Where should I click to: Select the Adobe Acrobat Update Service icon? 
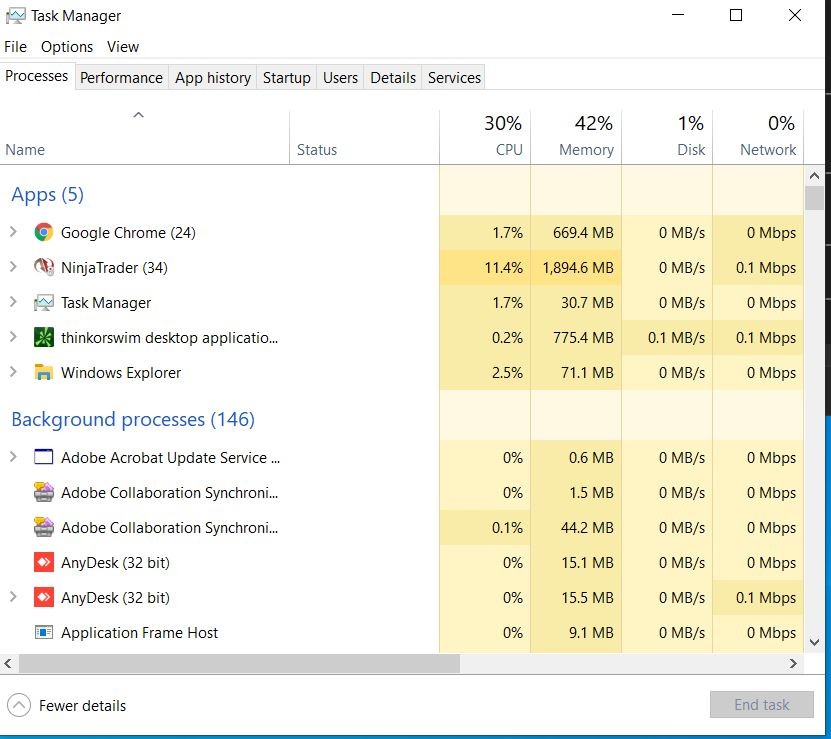coord(43,458)
